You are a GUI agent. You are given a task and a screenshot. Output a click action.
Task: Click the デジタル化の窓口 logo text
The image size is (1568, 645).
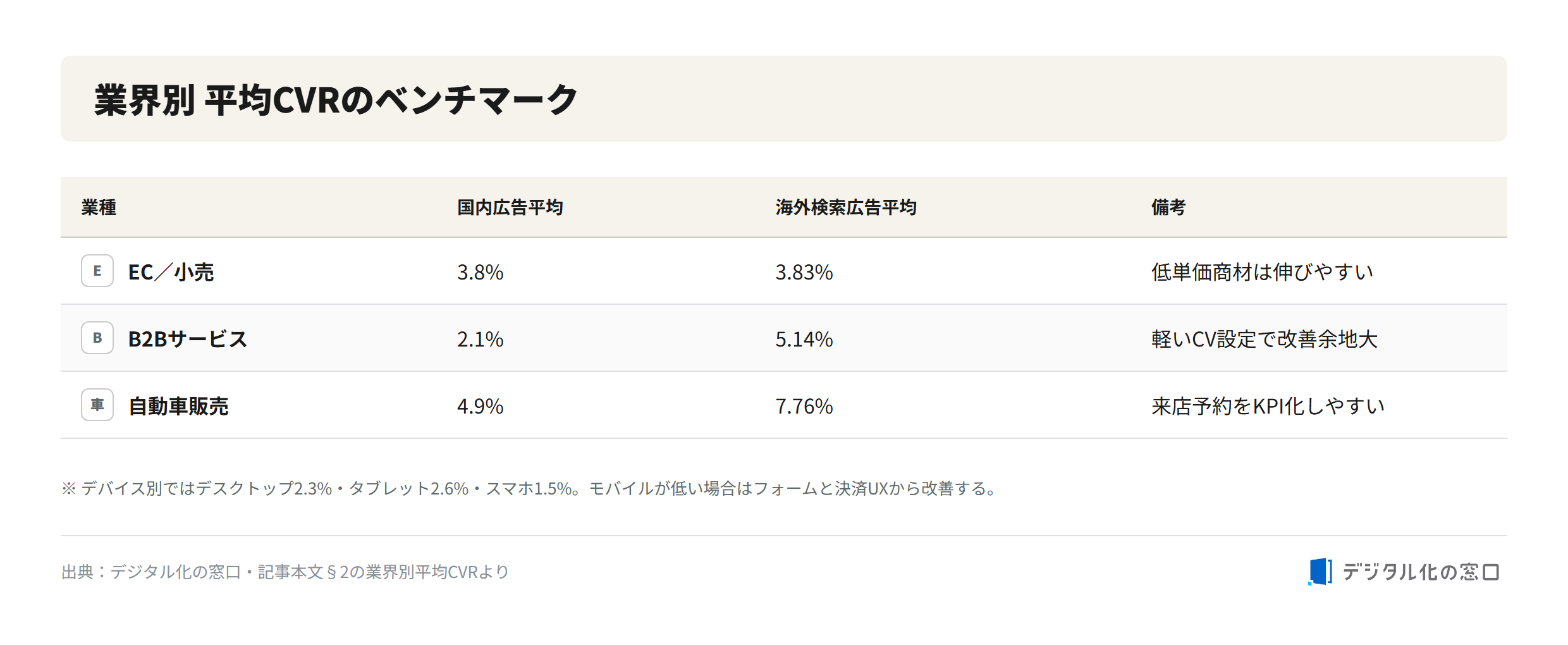click(1421, 572)
